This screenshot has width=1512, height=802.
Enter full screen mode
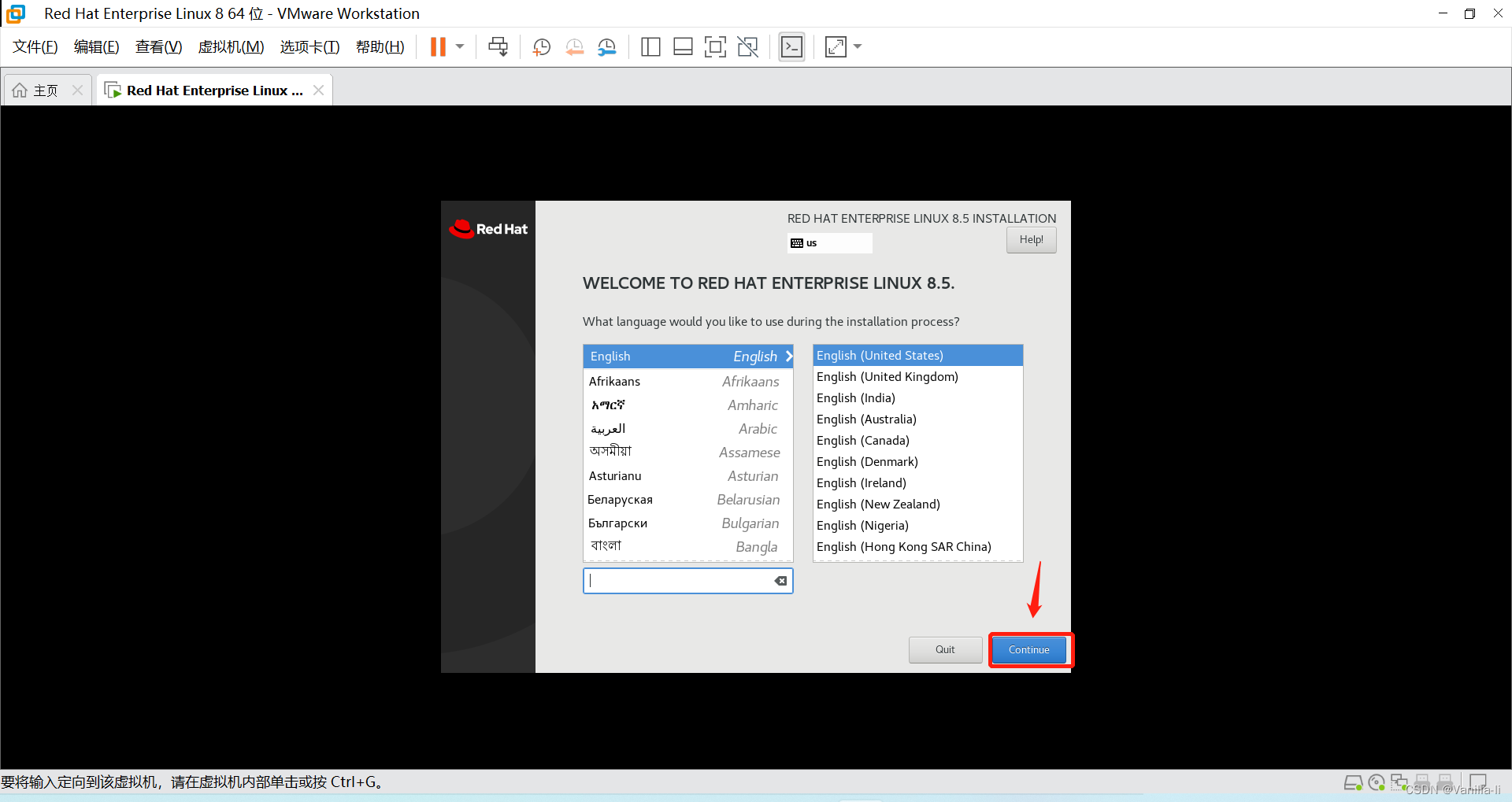715,46
